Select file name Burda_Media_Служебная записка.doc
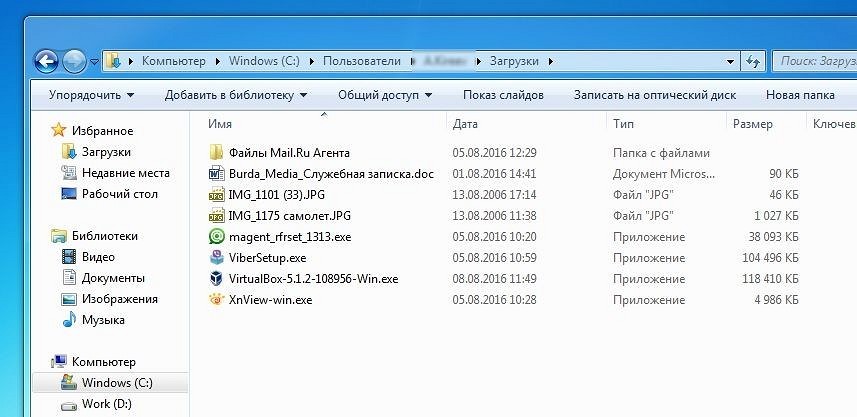 point(331,174)
